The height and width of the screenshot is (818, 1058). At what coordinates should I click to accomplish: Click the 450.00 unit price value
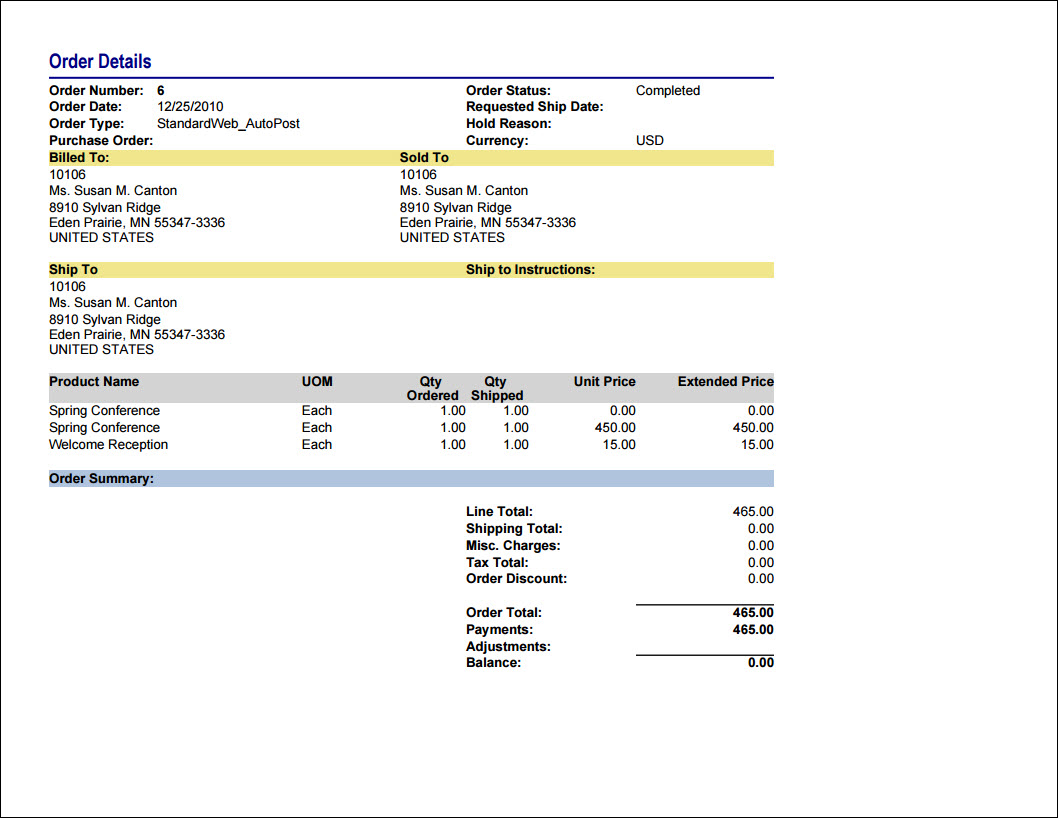[615, 428]
